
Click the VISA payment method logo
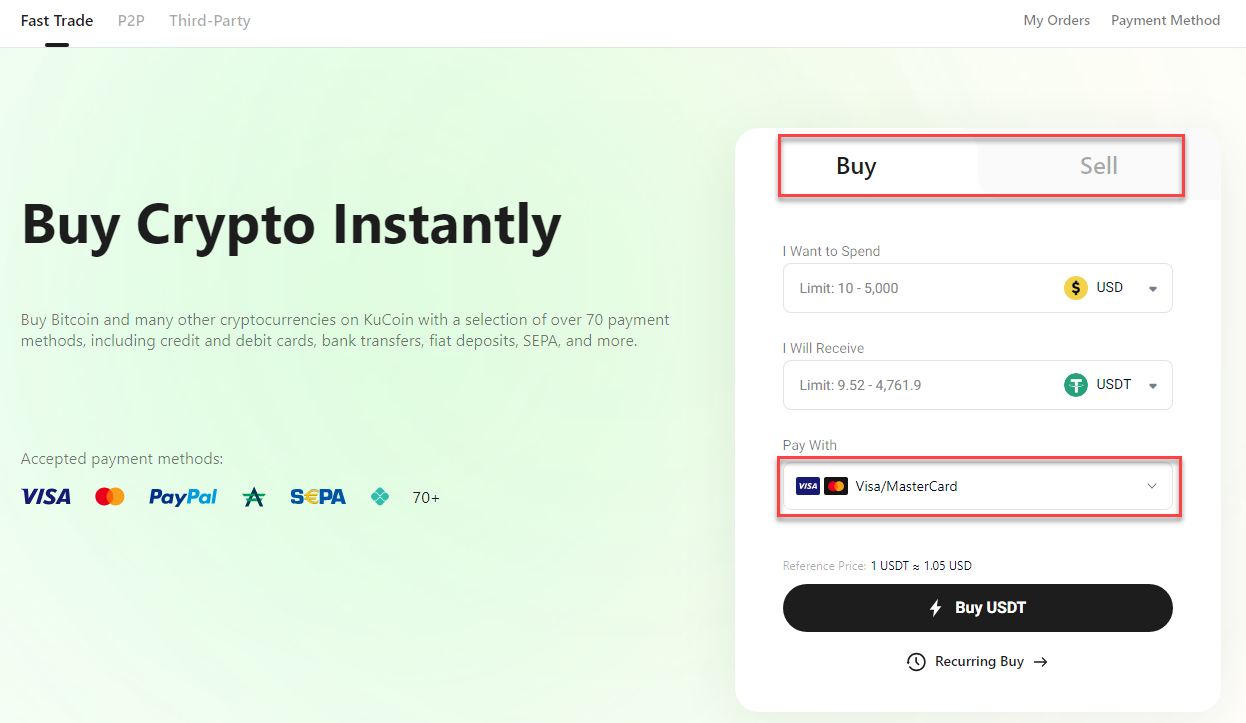46,497
